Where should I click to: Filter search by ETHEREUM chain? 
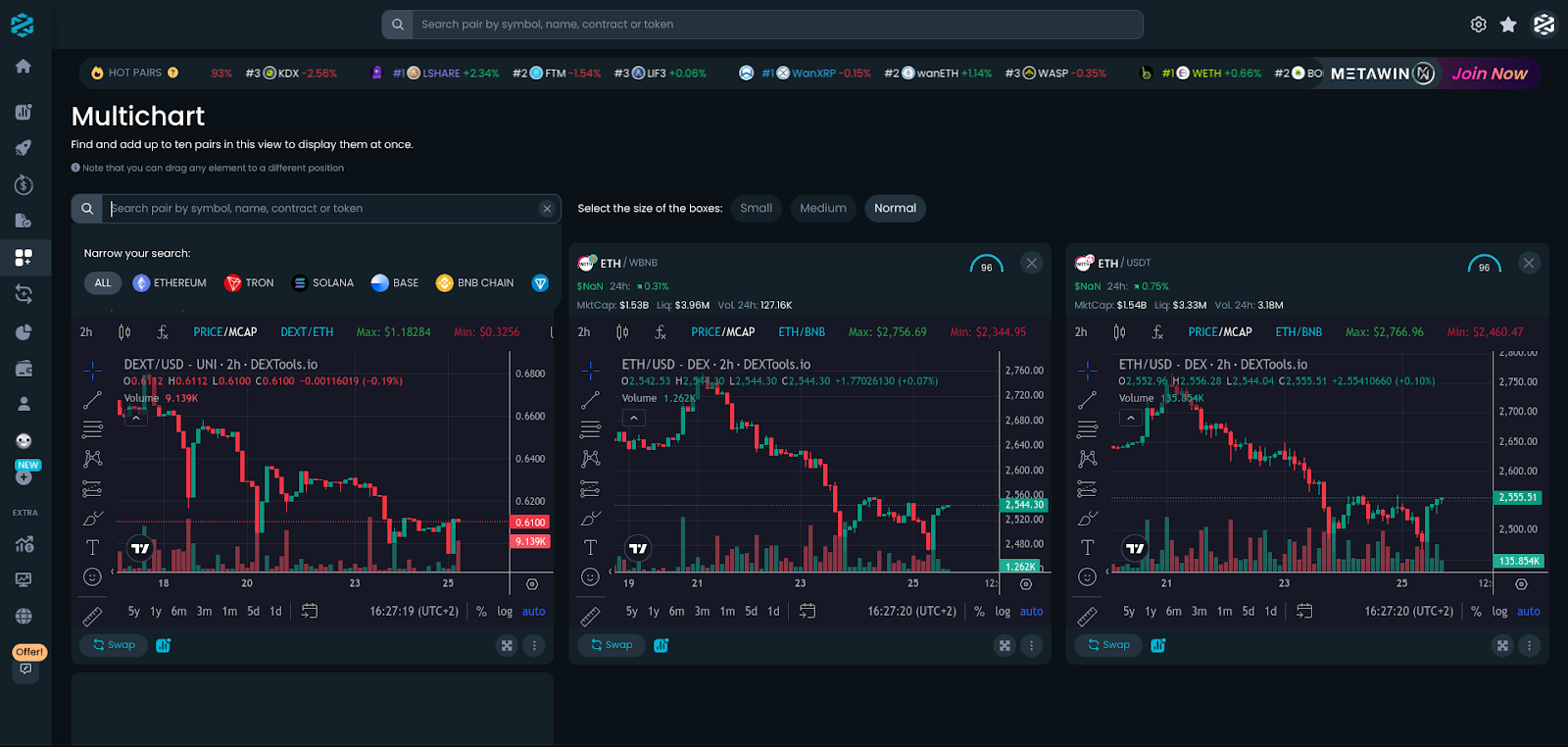(170, 283)
